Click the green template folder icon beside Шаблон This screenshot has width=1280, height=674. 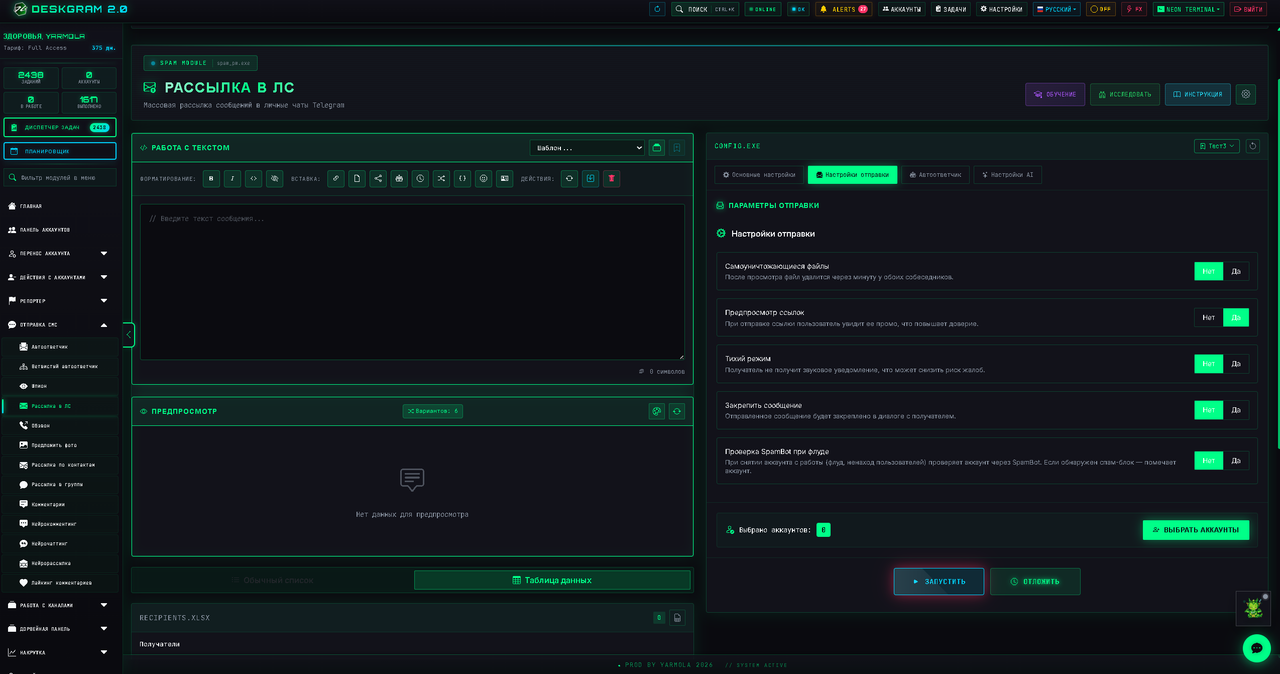click(656, 148)
